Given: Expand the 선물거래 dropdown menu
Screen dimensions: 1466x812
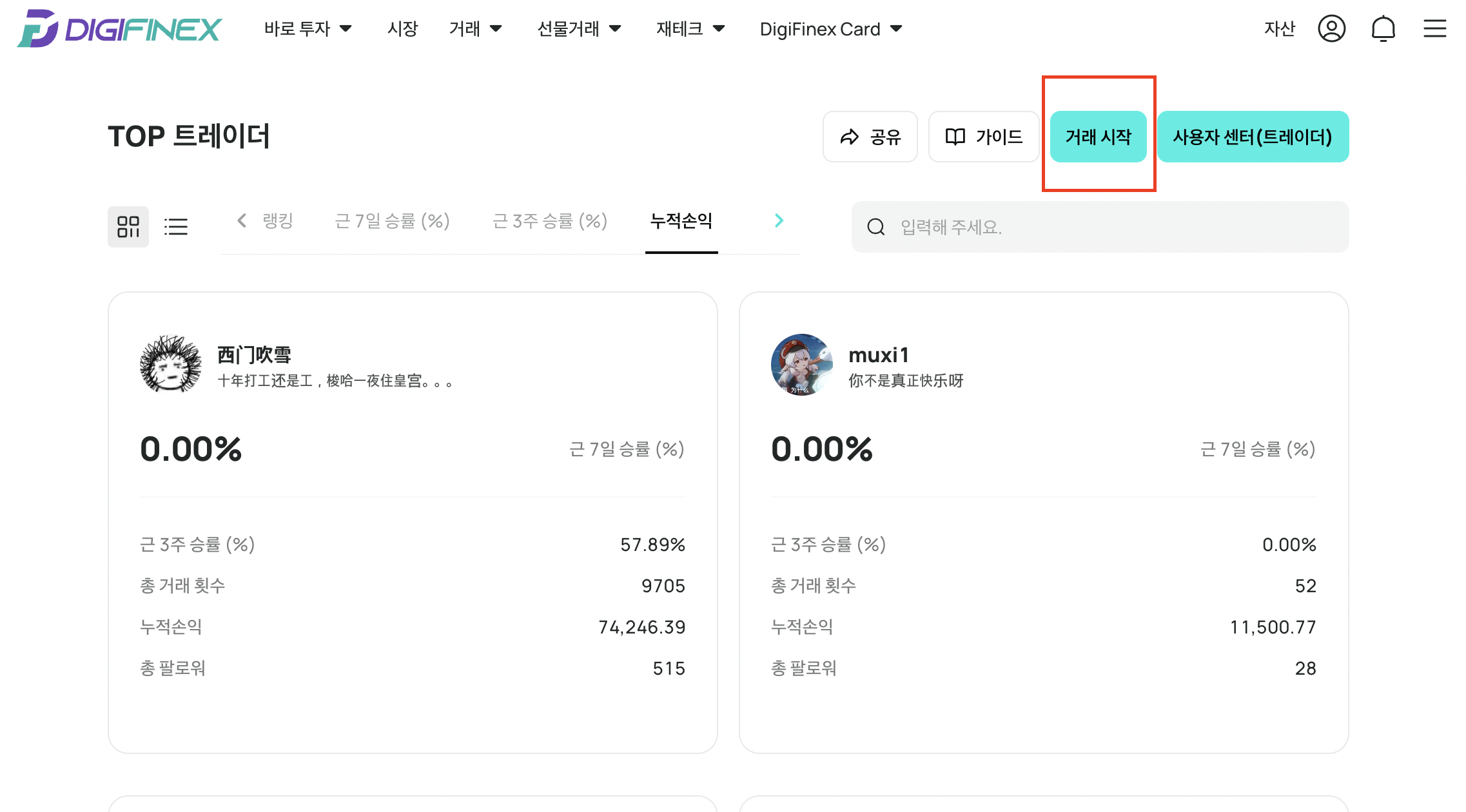Looking at the screenshot, I should click(x=579, y=28).
